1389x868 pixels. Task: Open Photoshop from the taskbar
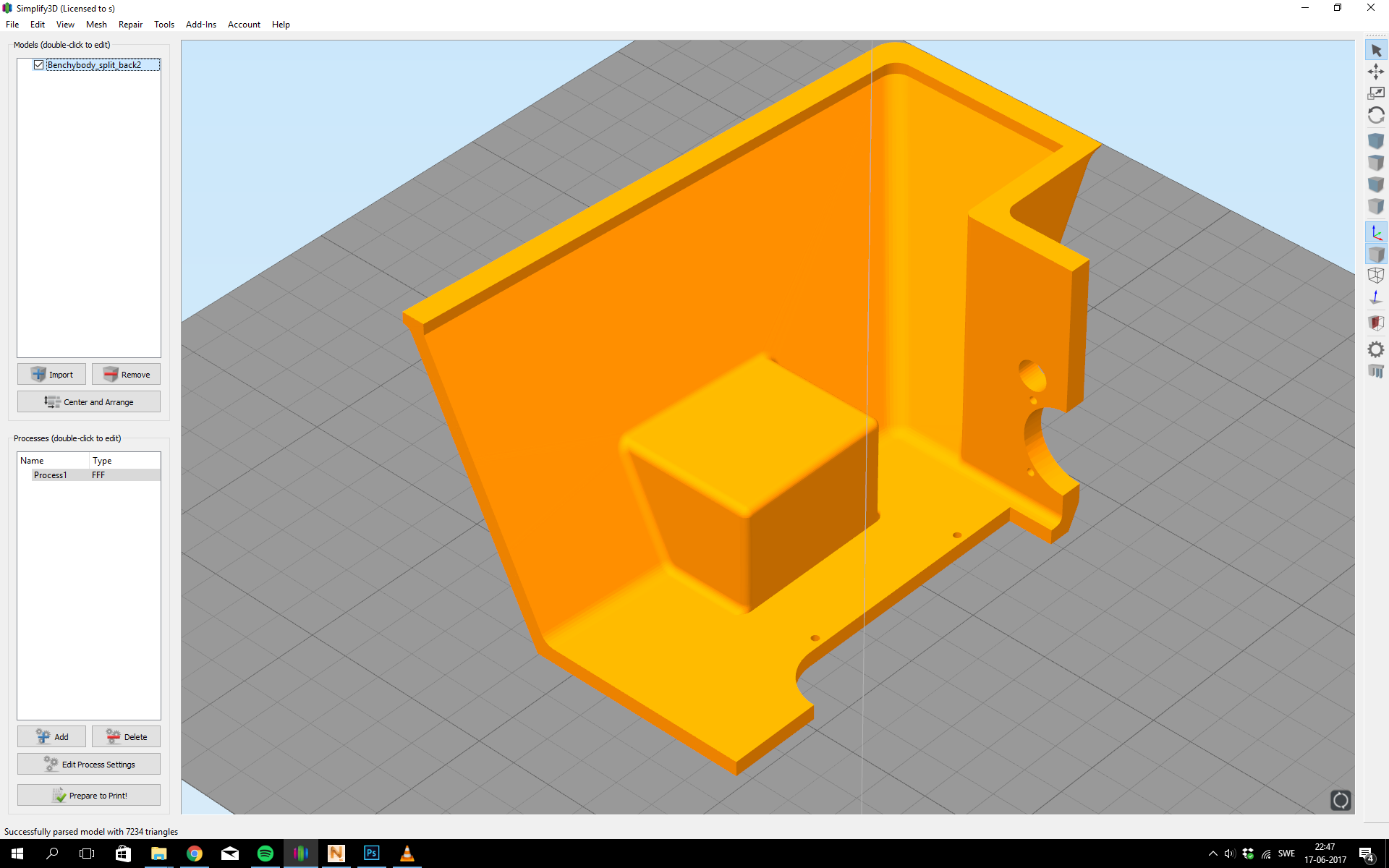(372, 854)
